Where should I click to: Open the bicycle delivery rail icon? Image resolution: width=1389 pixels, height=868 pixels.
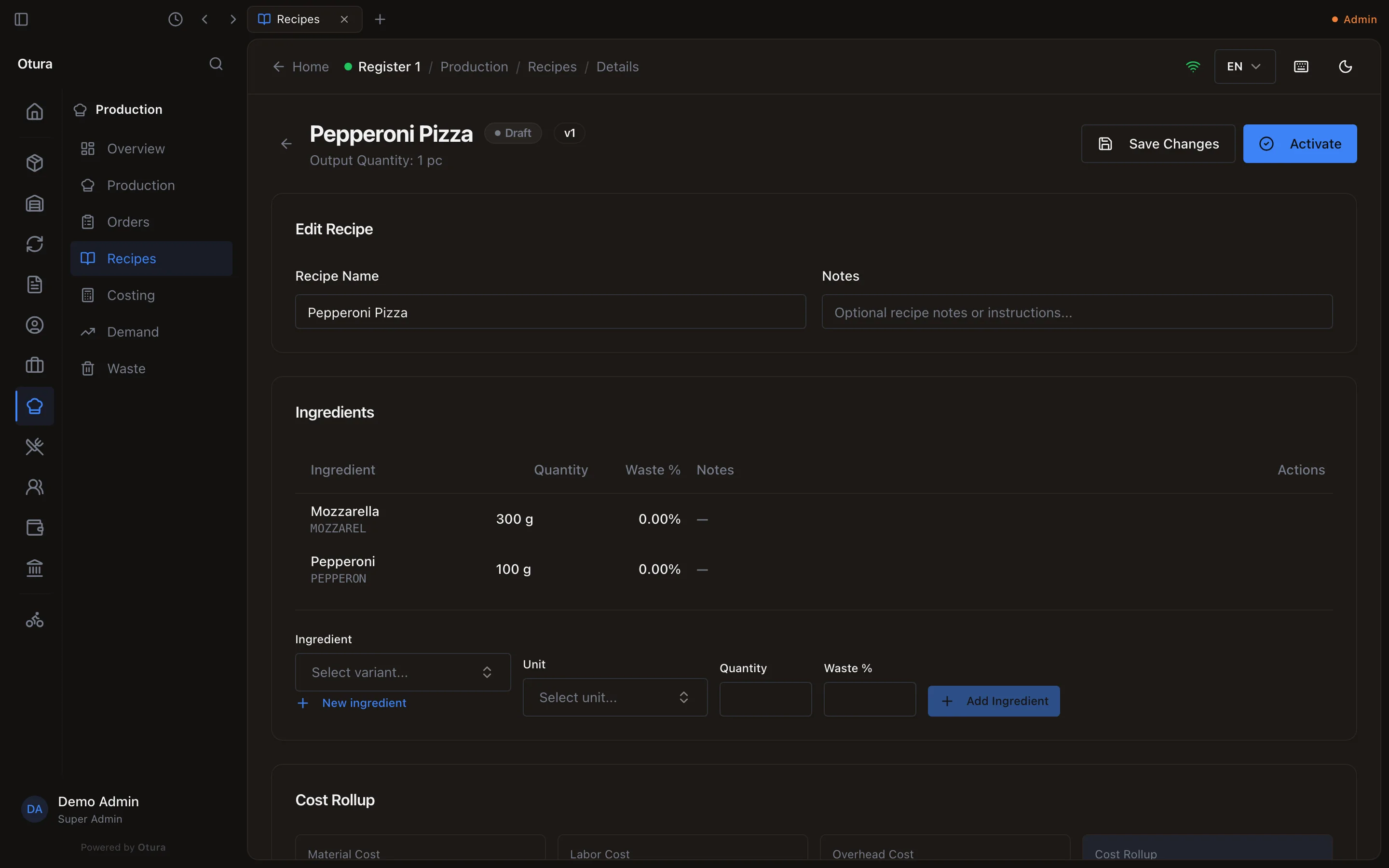[34, 620]
